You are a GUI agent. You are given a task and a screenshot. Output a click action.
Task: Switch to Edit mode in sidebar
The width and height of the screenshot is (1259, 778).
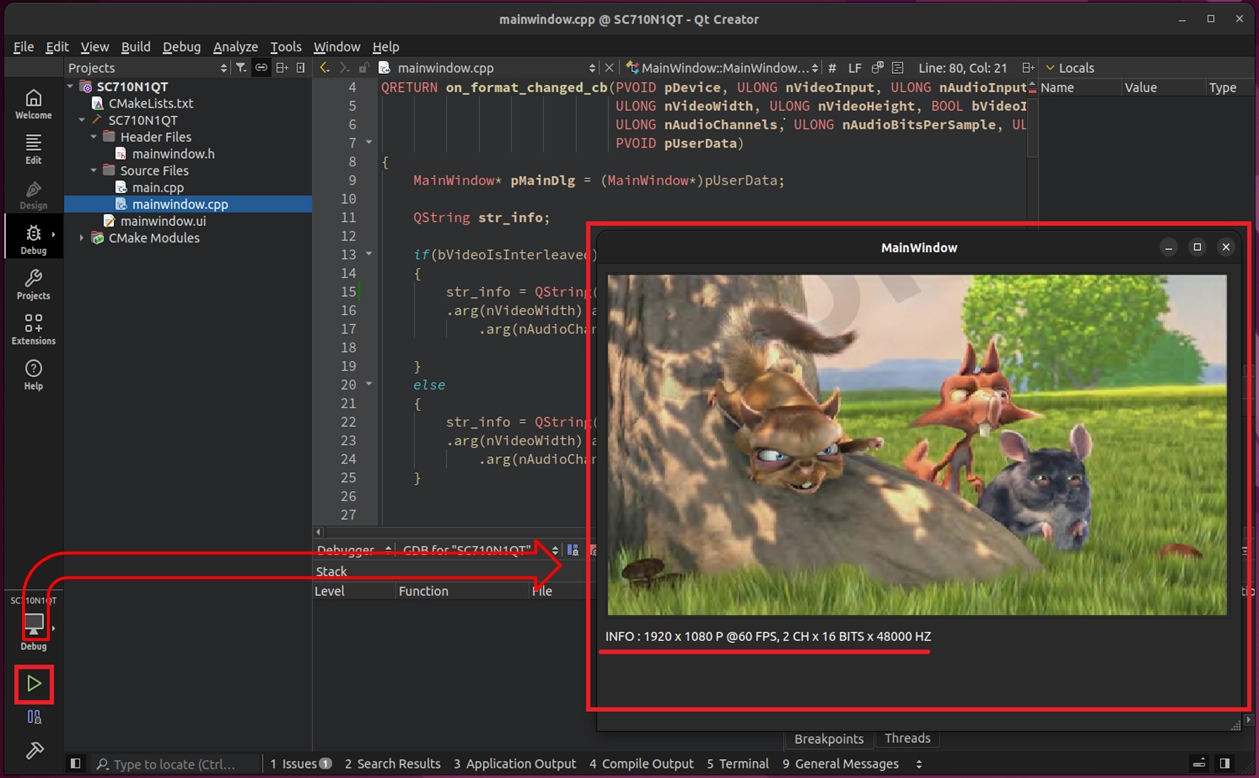(33, 149)
